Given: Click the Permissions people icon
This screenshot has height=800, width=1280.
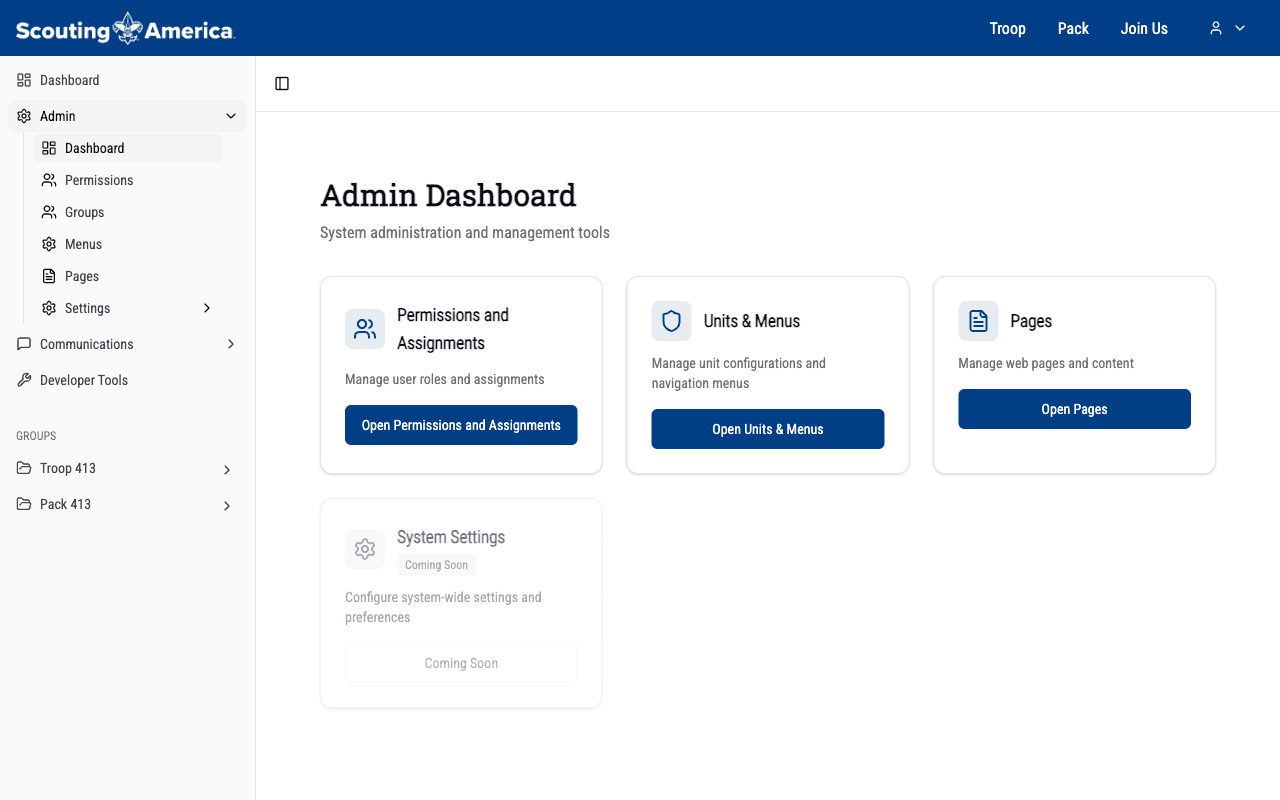Looking at the screenshot, I should coord(49,180).
